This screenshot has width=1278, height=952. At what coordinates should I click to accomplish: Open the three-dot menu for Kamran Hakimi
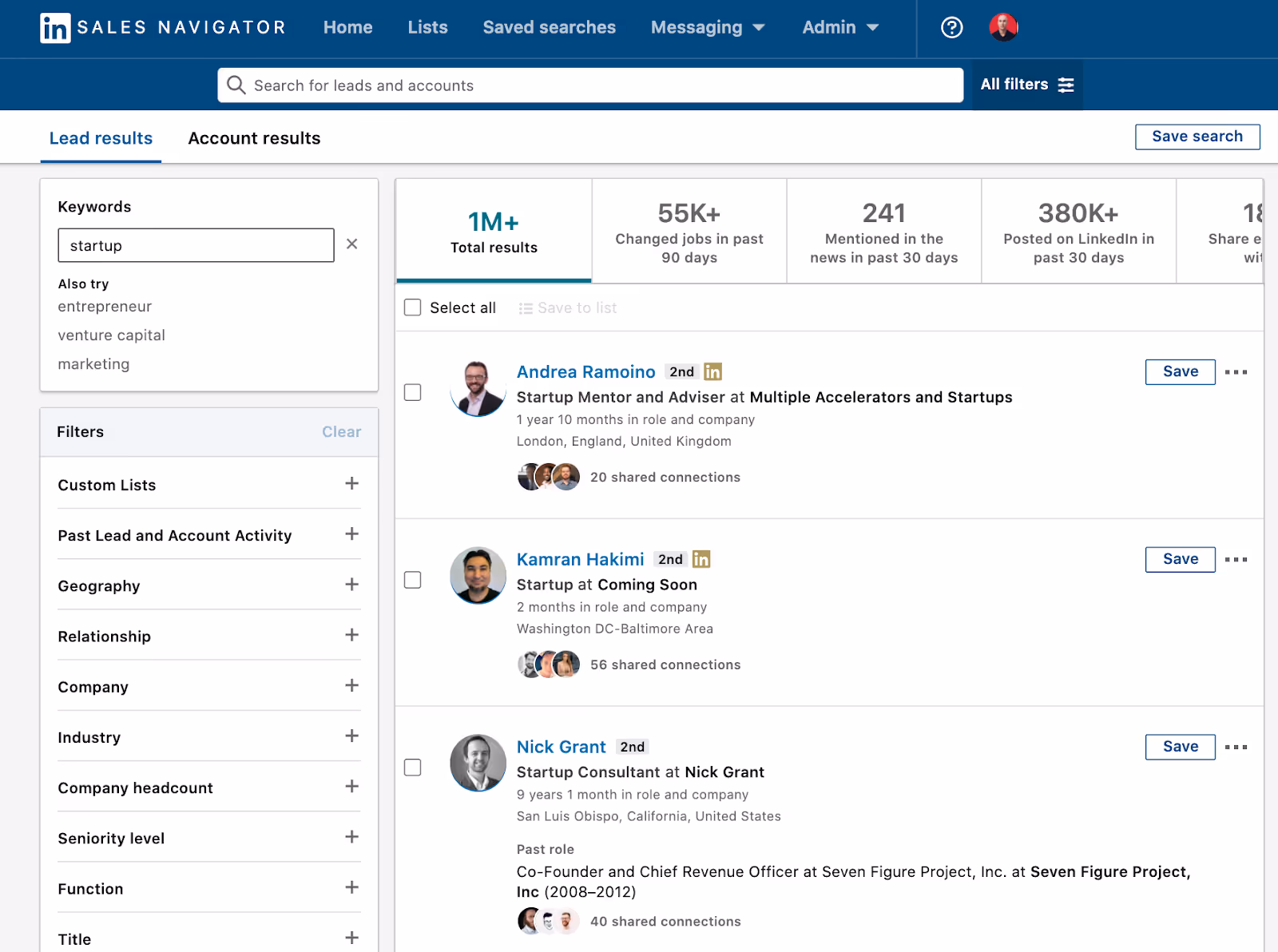coord(1236,559)
